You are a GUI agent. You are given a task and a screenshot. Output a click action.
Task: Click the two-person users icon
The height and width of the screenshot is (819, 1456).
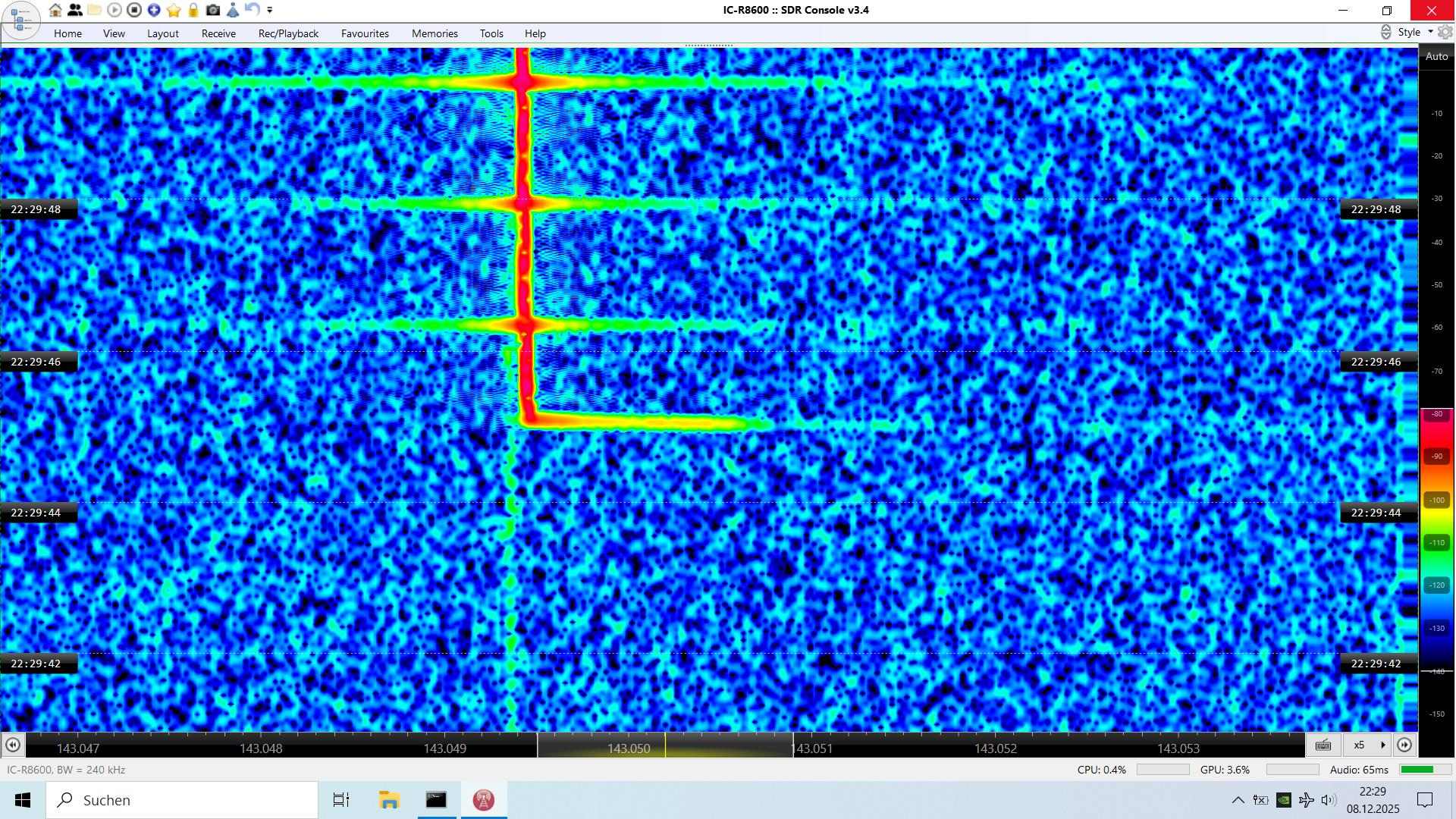[75, 10]
